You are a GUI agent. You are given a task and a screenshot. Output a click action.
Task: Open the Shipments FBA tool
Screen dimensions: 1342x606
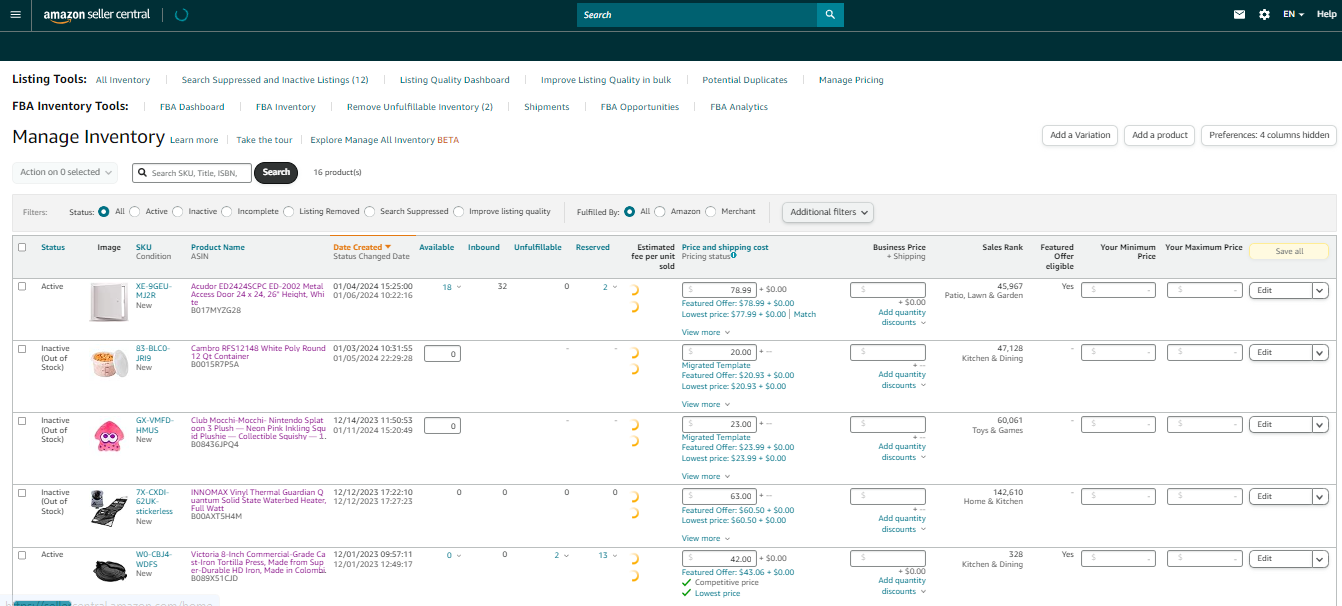pos(547,107)
